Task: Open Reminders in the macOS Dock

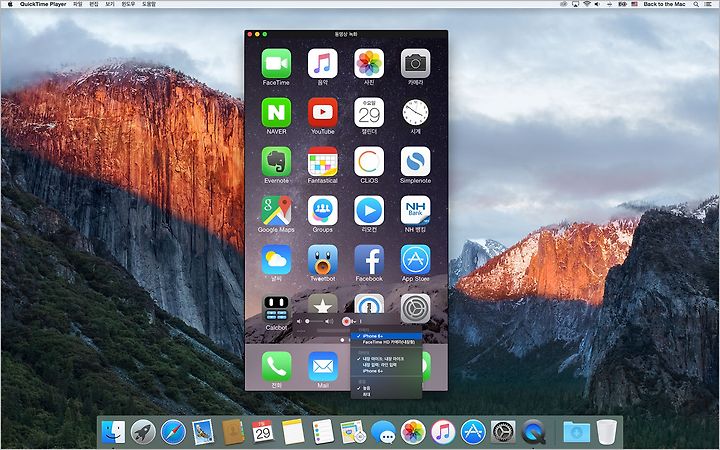Action: (x=323, y=432)
